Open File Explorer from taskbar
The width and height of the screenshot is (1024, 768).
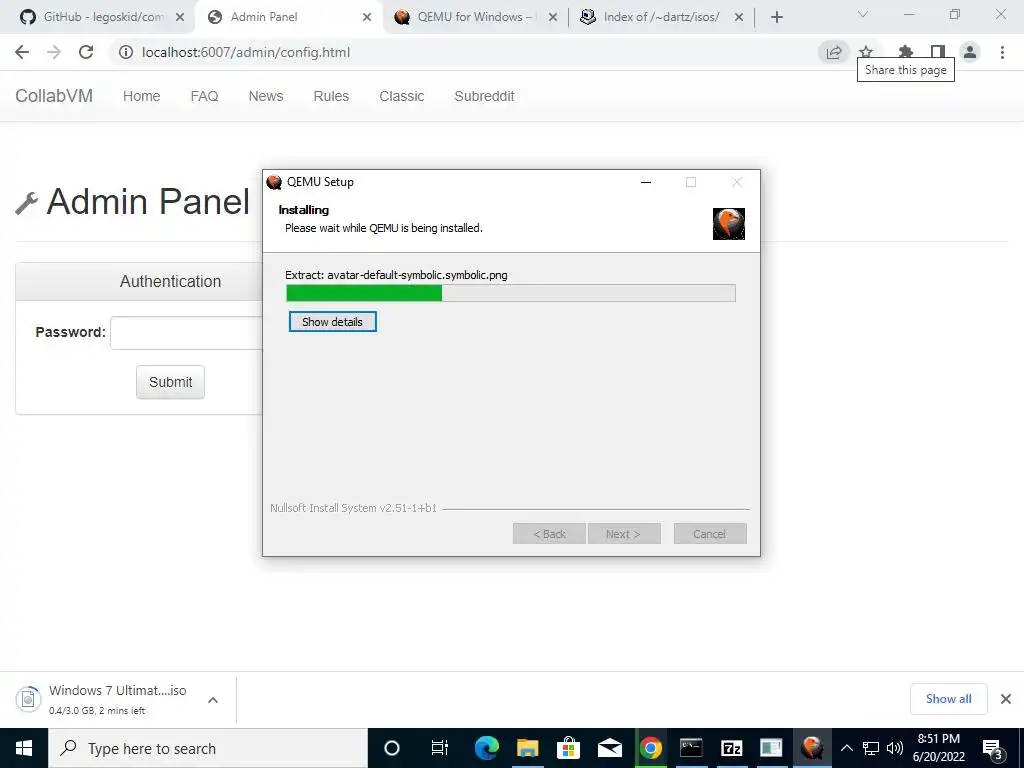click(528, 748)
